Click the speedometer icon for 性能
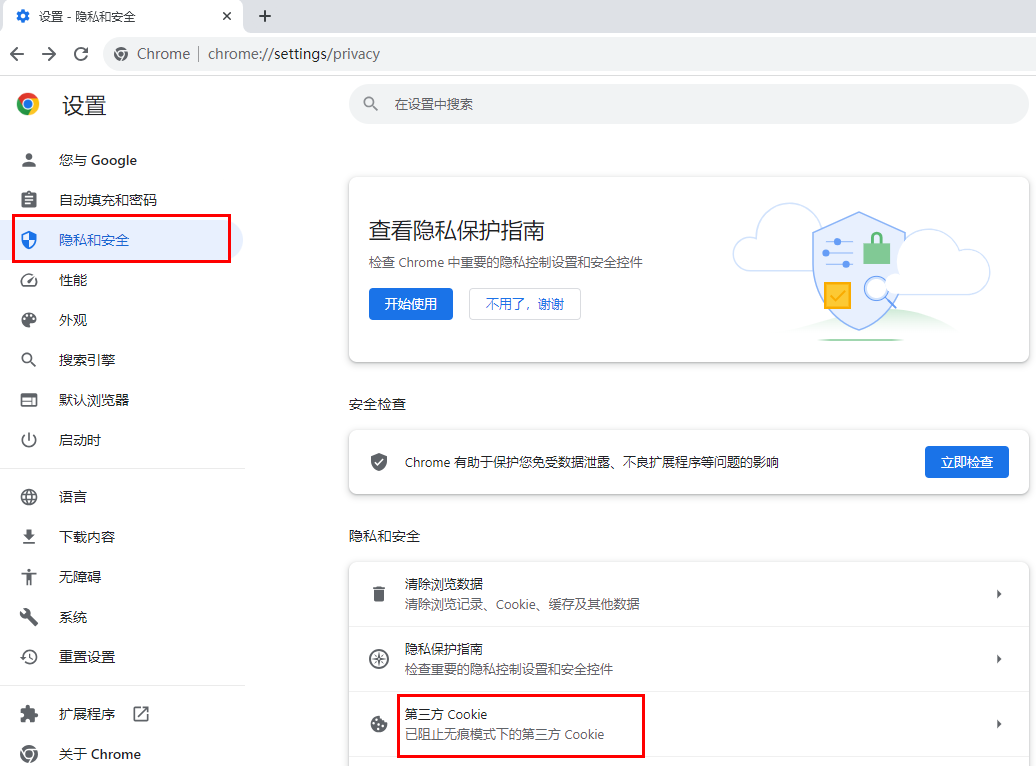1036x766 pixels. pos(29,280)
